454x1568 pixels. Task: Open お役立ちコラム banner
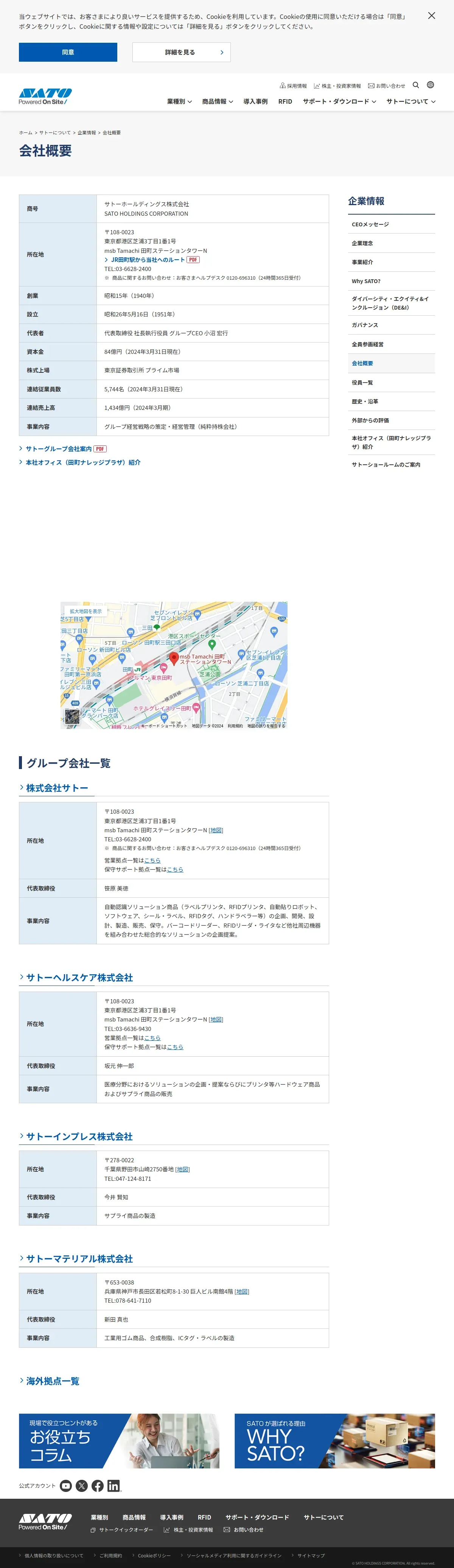tap(119, 1441)
